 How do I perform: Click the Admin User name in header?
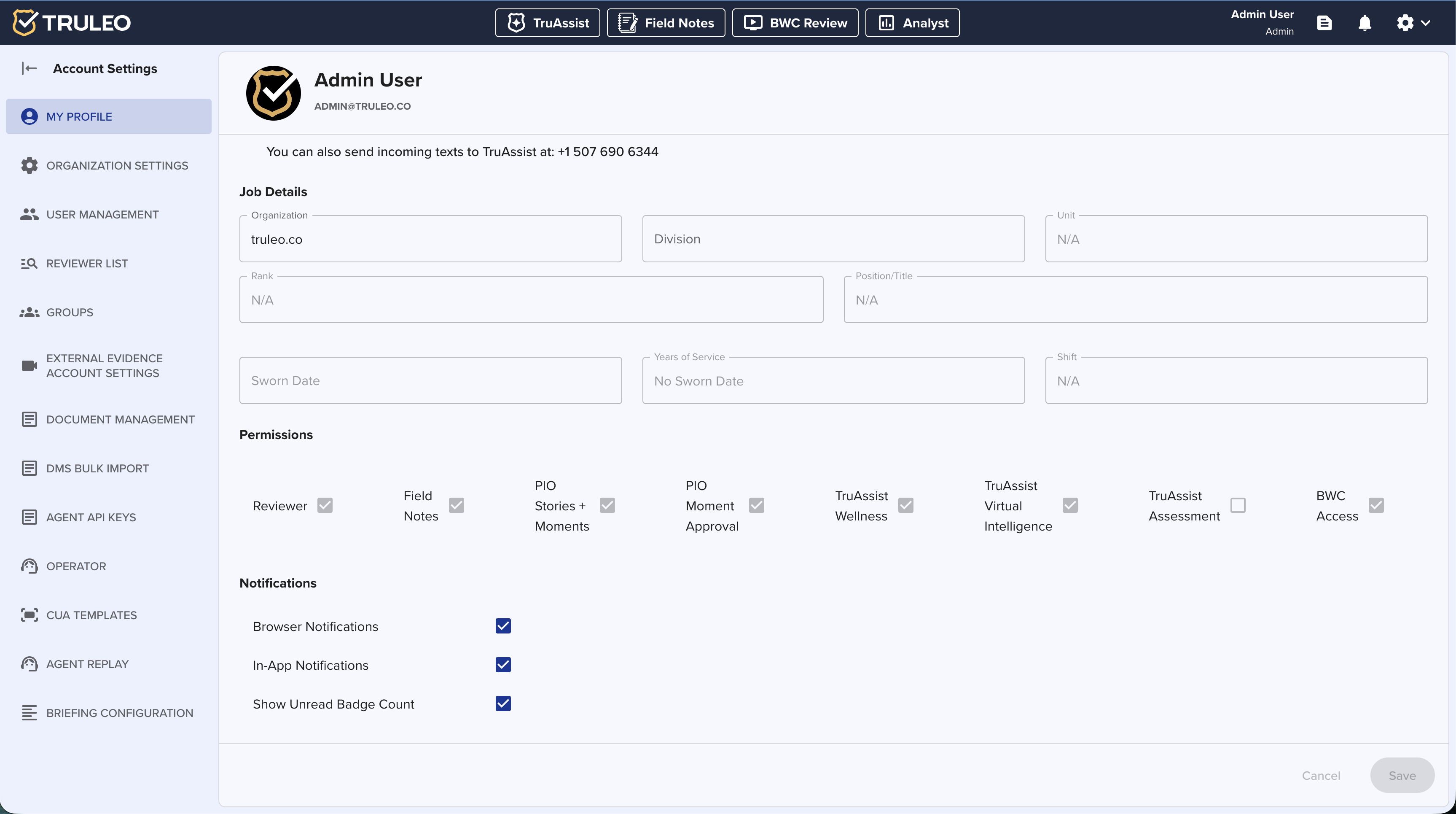pos(1262,14)
